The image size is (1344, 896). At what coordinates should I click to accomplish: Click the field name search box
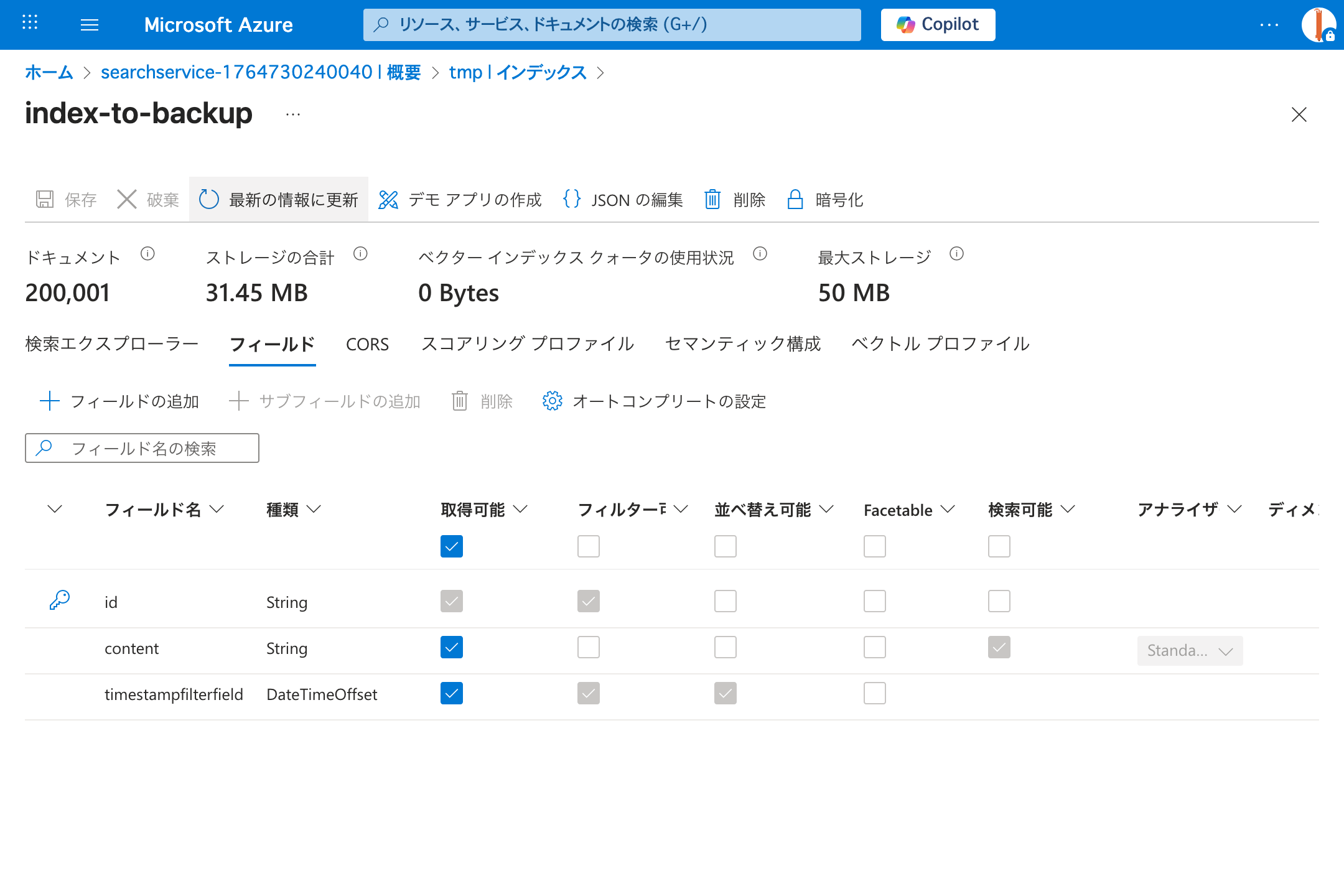(x=142, y=447)
